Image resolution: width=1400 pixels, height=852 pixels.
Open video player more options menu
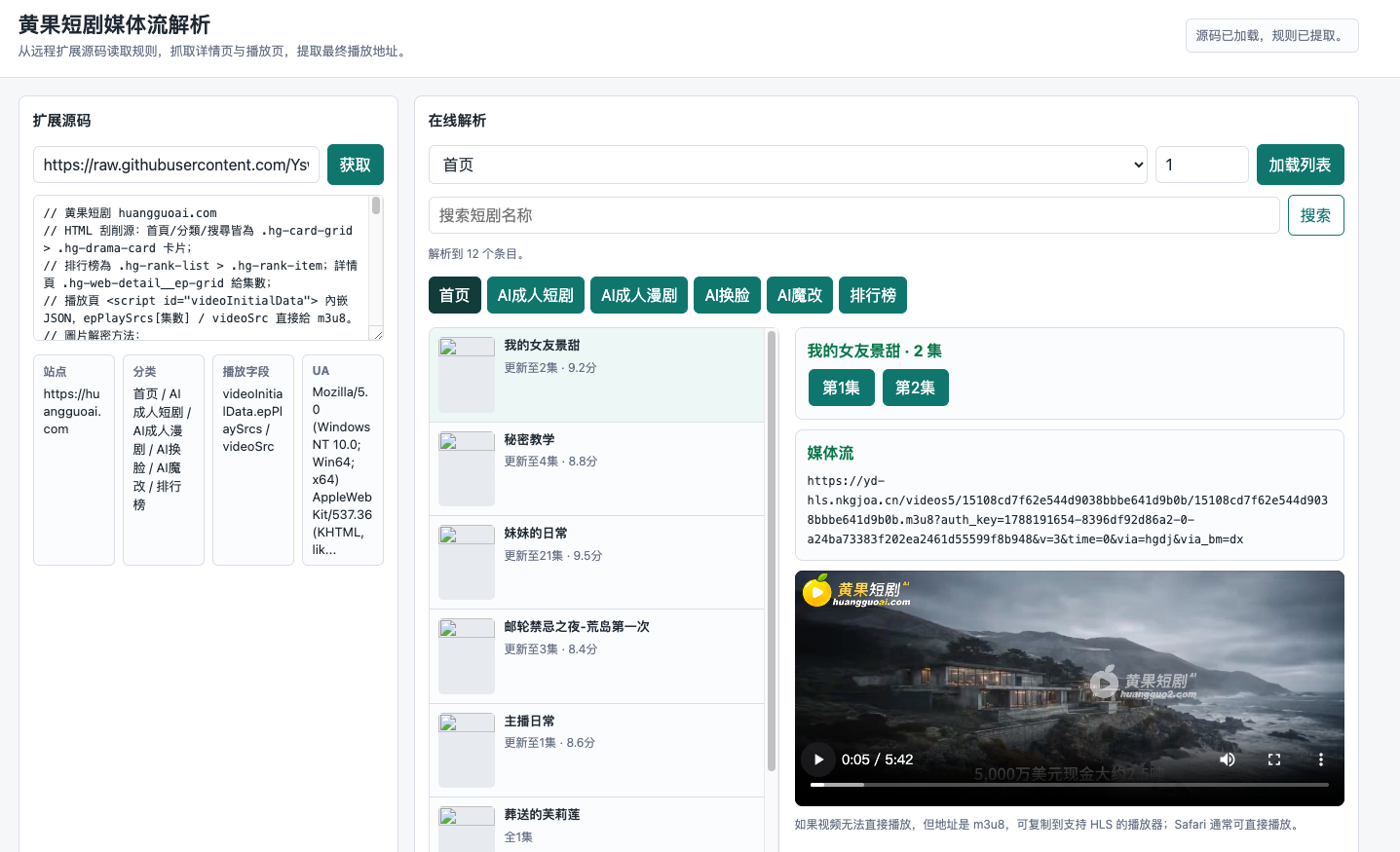click(x=1321, y=759)
